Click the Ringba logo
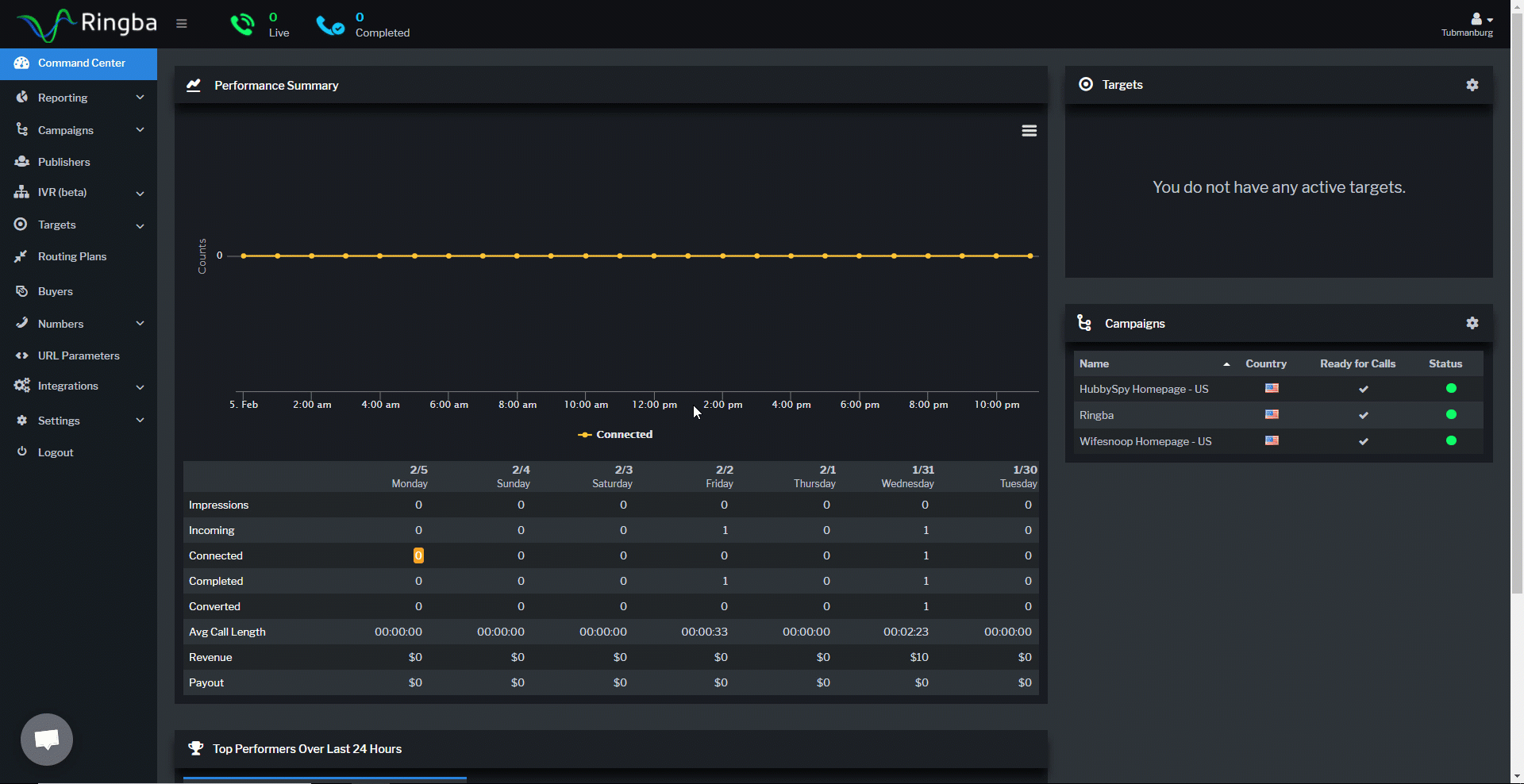Viewport: 1524px width, 784px height. click(x=87, y=25)
